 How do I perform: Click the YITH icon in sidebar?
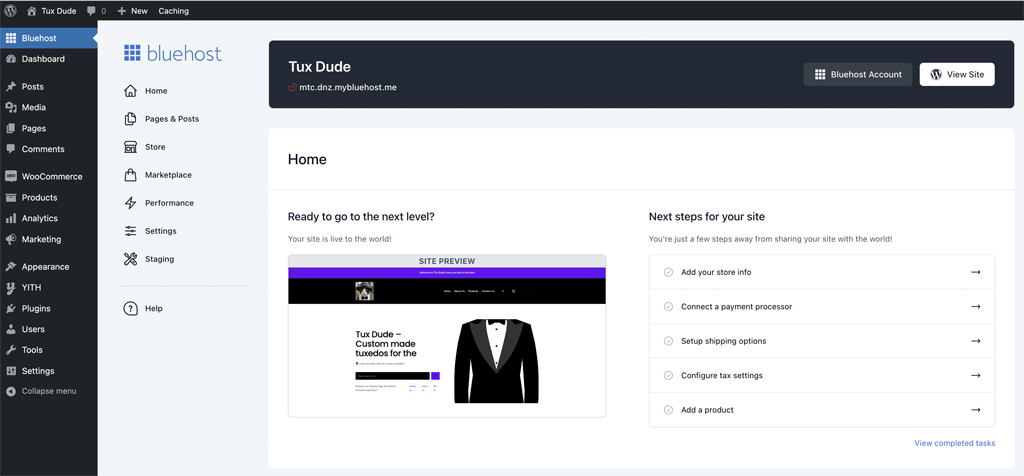[x=10, y=287]
